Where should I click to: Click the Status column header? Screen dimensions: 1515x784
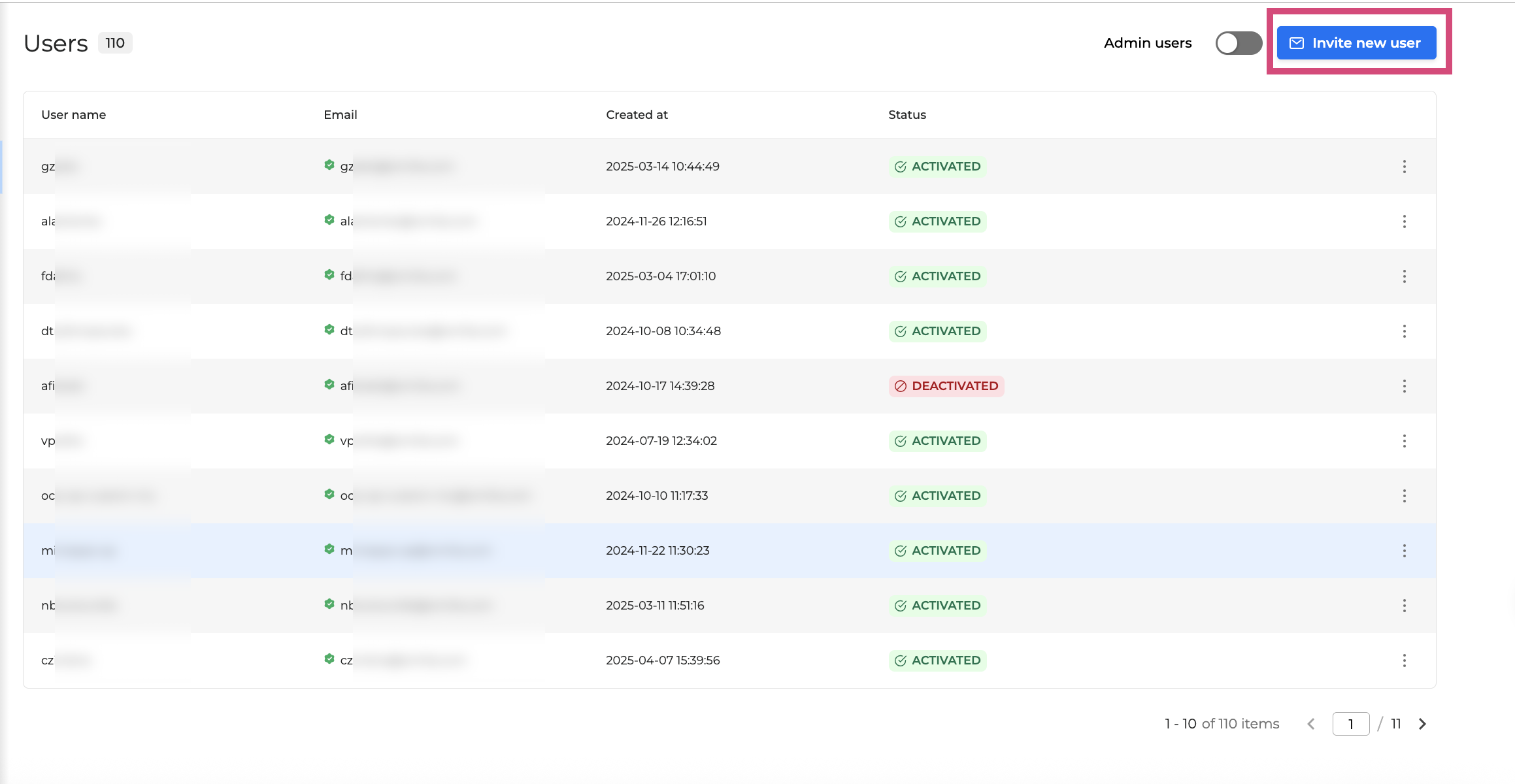click(x=907, y=115)
